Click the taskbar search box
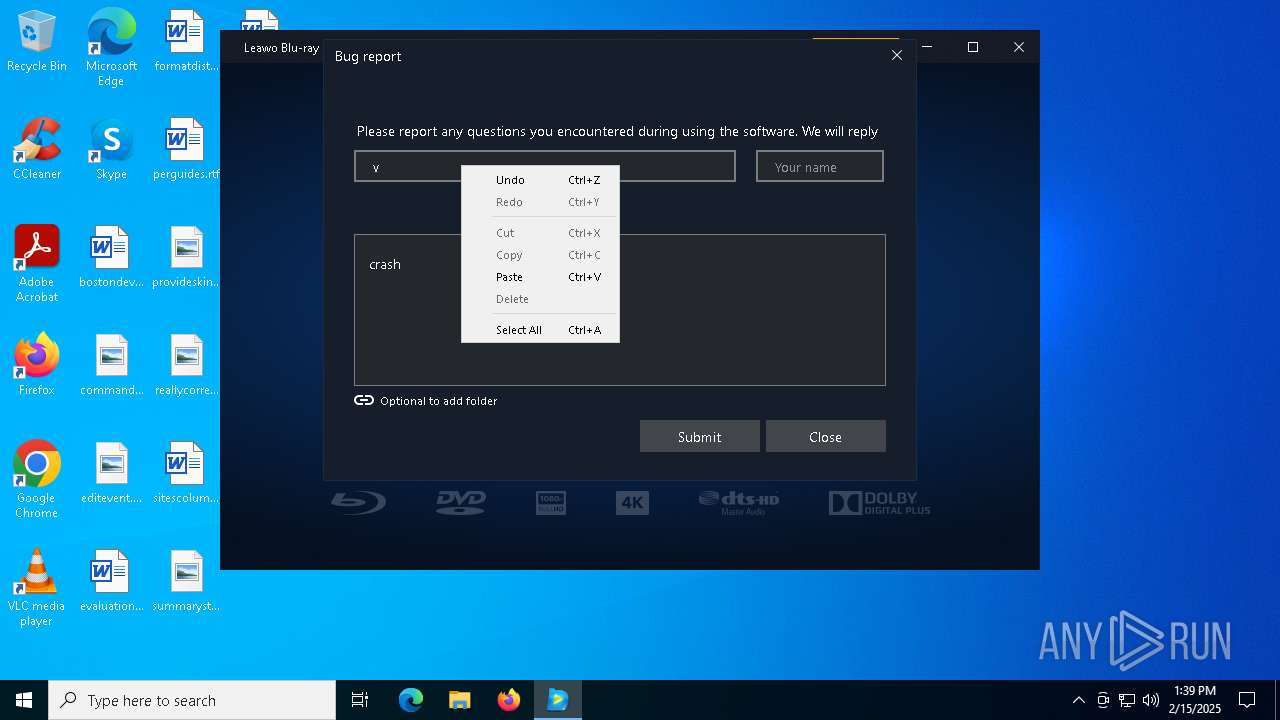The height and width of the screenshot is (720, 1280). (192, 700)
